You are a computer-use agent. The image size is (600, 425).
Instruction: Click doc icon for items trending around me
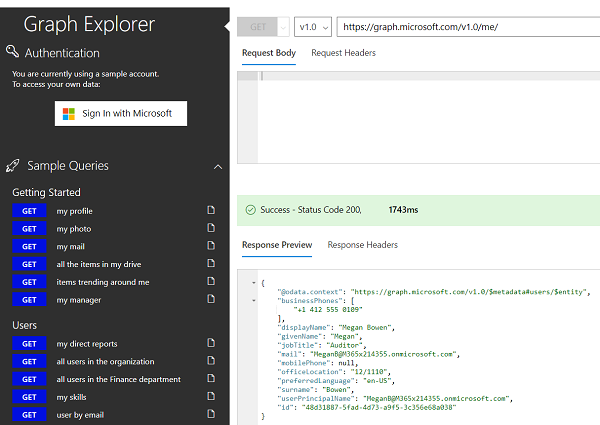(211, 282)
